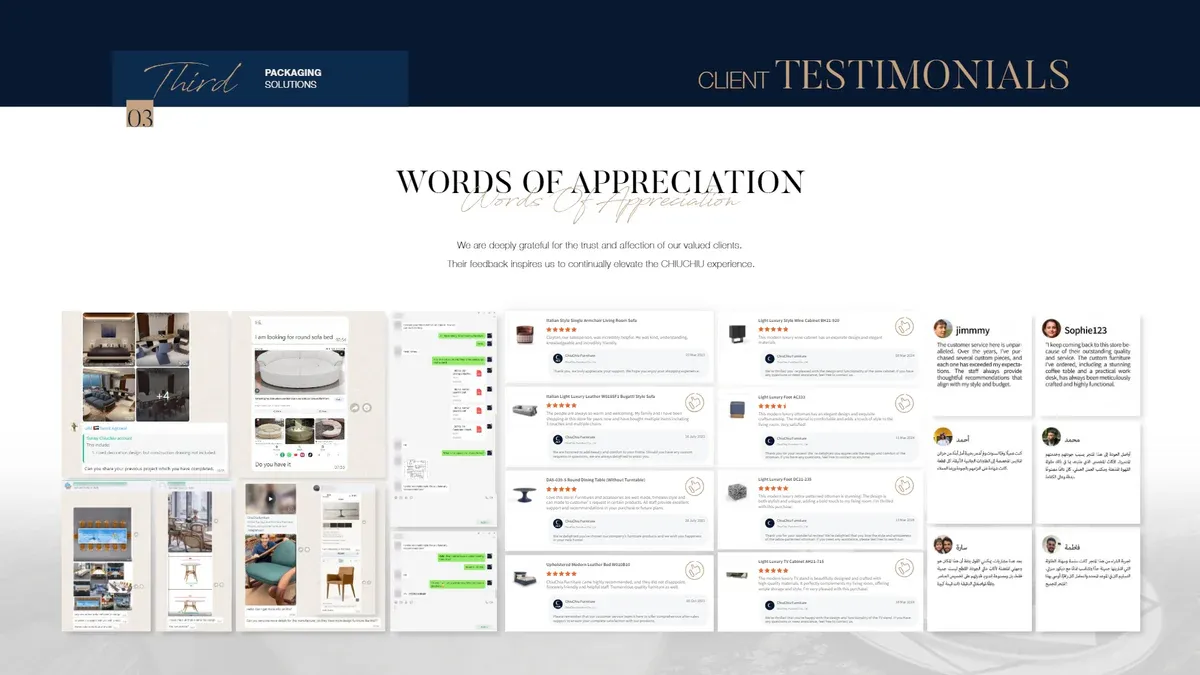The width and height of the screenshot is (1200, 675).
Task: Click "I am looking for round sofa bed" message
Action: [x=292, y=338]
